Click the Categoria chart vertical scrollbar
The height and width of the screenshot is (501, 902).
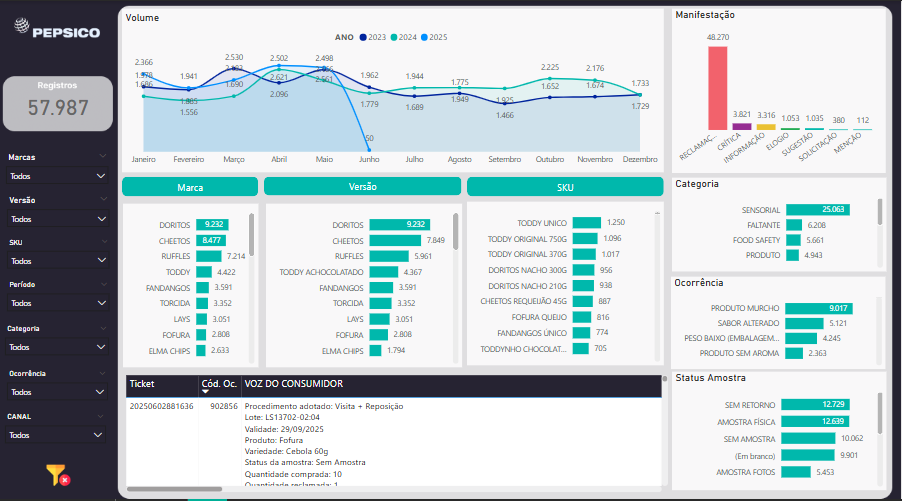click(880, 212)
